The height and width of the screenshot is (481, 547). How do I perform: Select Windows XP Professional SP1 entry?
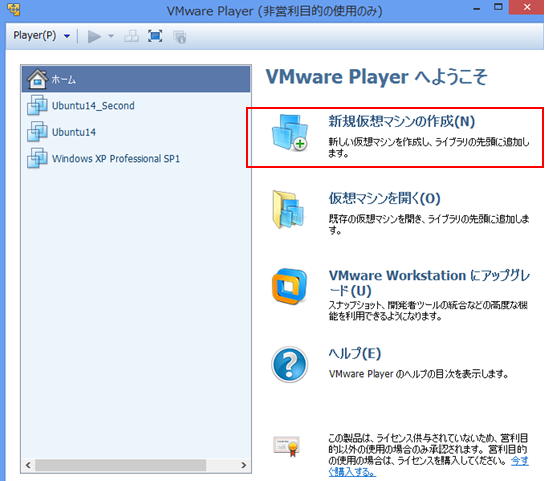click(136, 159)
